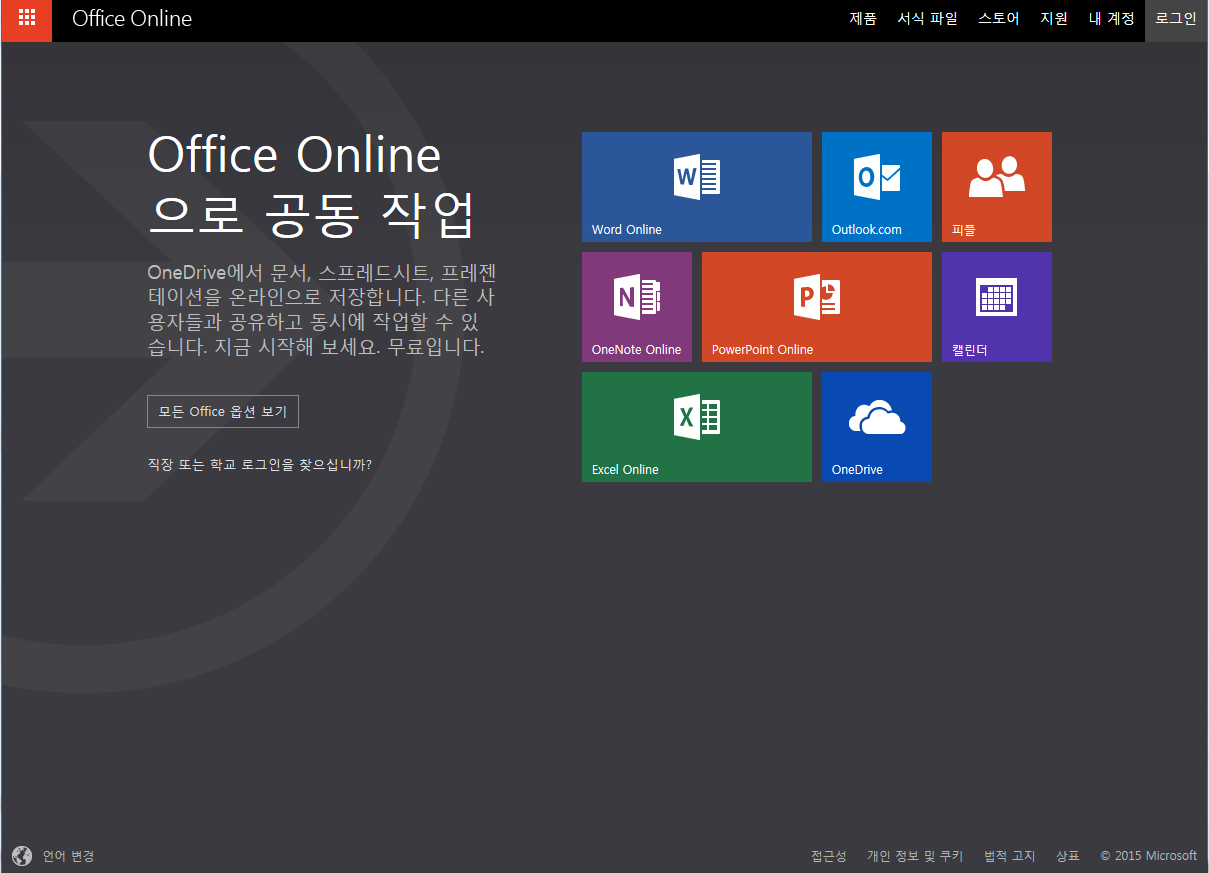
Task: Open the Calendar (캘린더) tile icon
Action: coord(997,297)
